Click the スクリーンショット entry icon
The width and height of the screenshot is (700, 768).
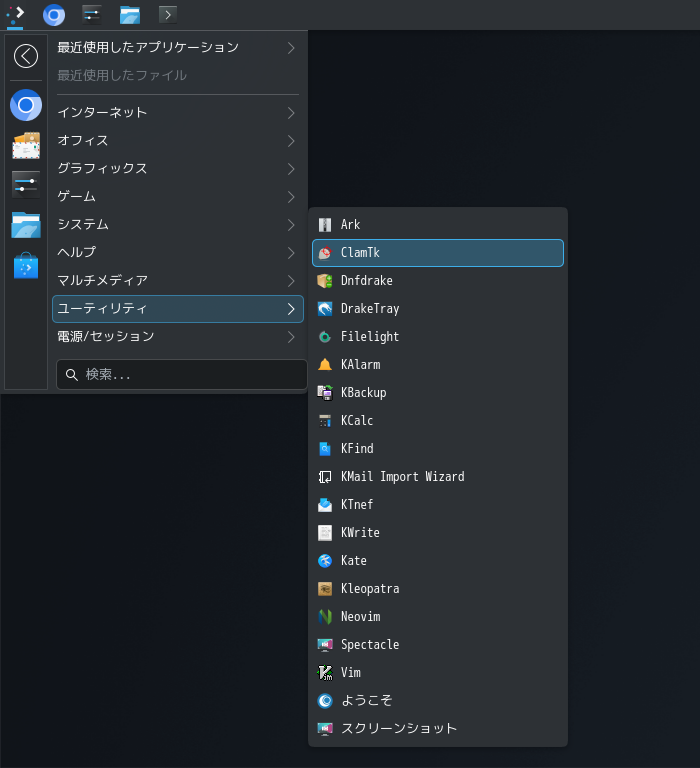325,729
